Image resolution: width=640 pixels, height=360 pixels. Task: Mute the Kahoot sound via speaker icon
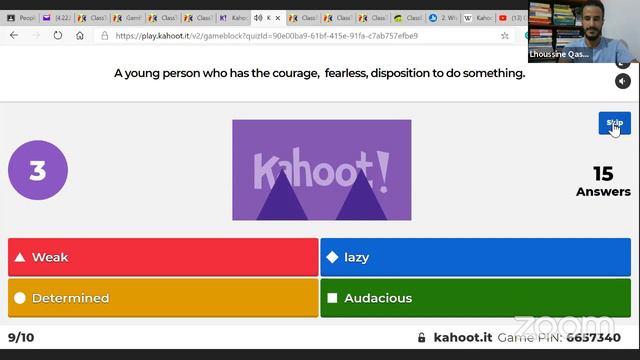point(622,81)
